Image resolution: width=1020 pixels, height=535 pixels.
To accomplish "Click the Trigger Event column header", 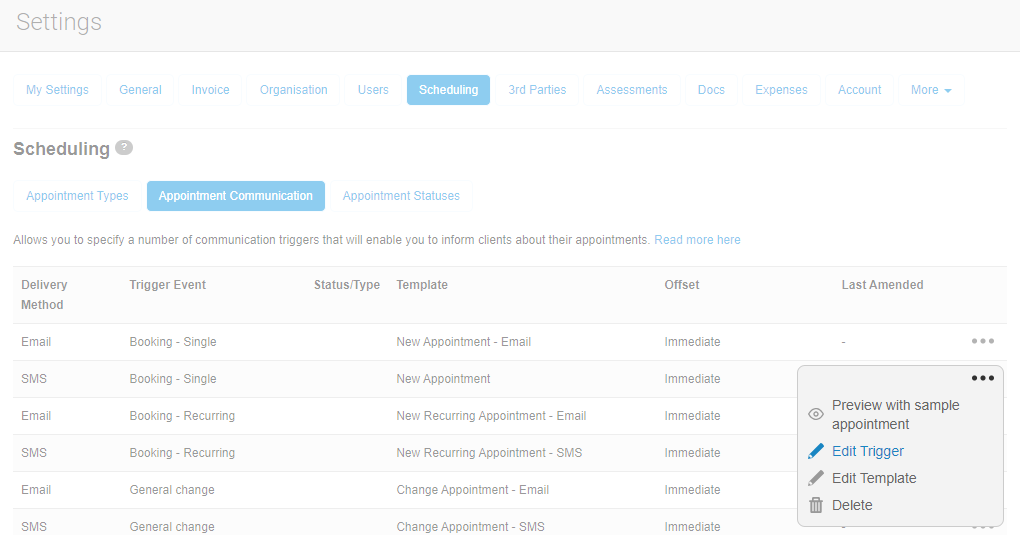I will click(x=167, y=285).
